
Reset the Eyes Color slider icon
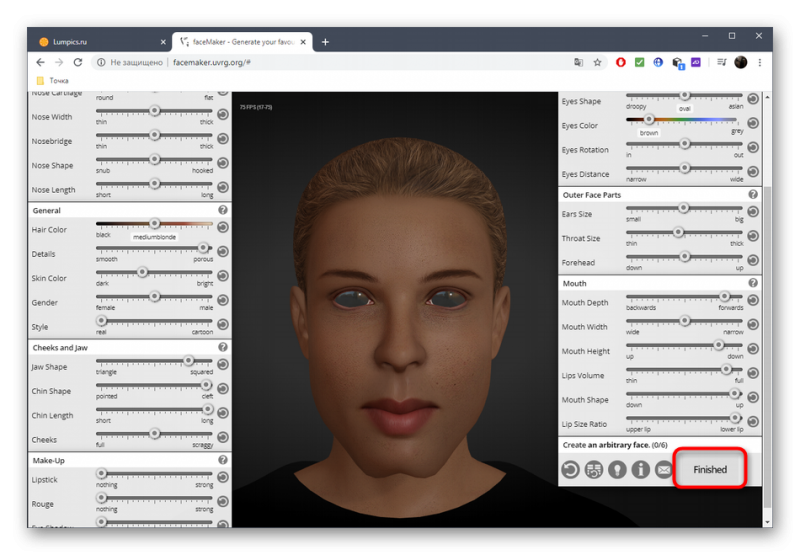753,123
